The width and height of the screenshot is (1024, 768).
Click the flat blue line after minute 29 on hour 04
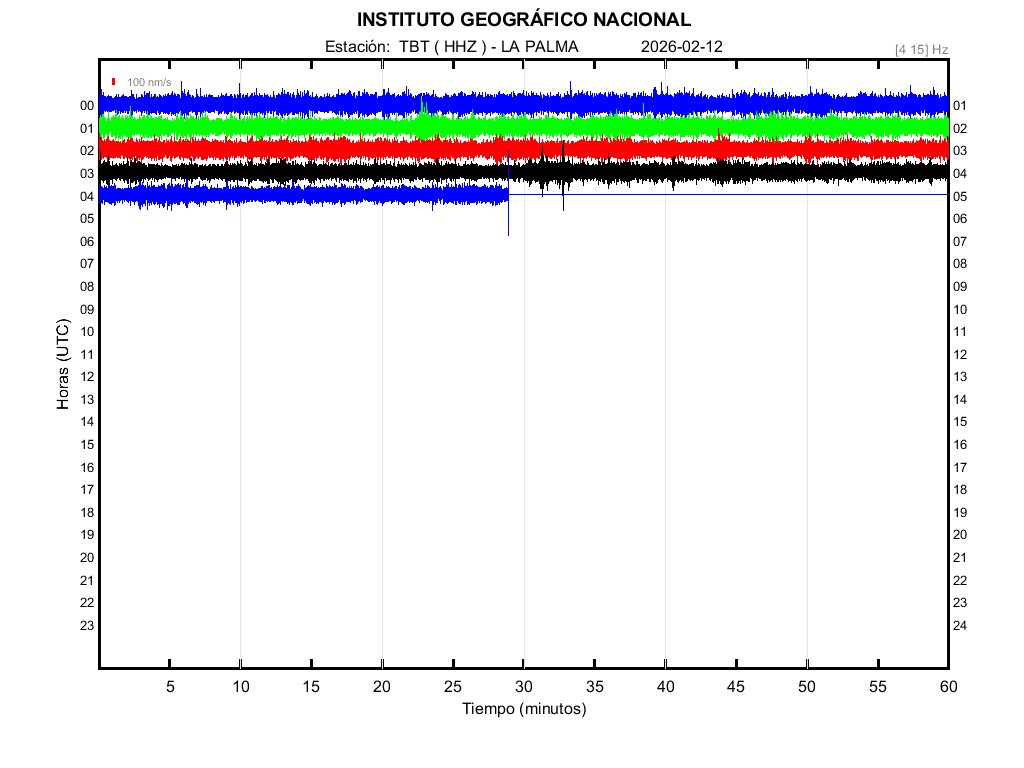(729, 195)
